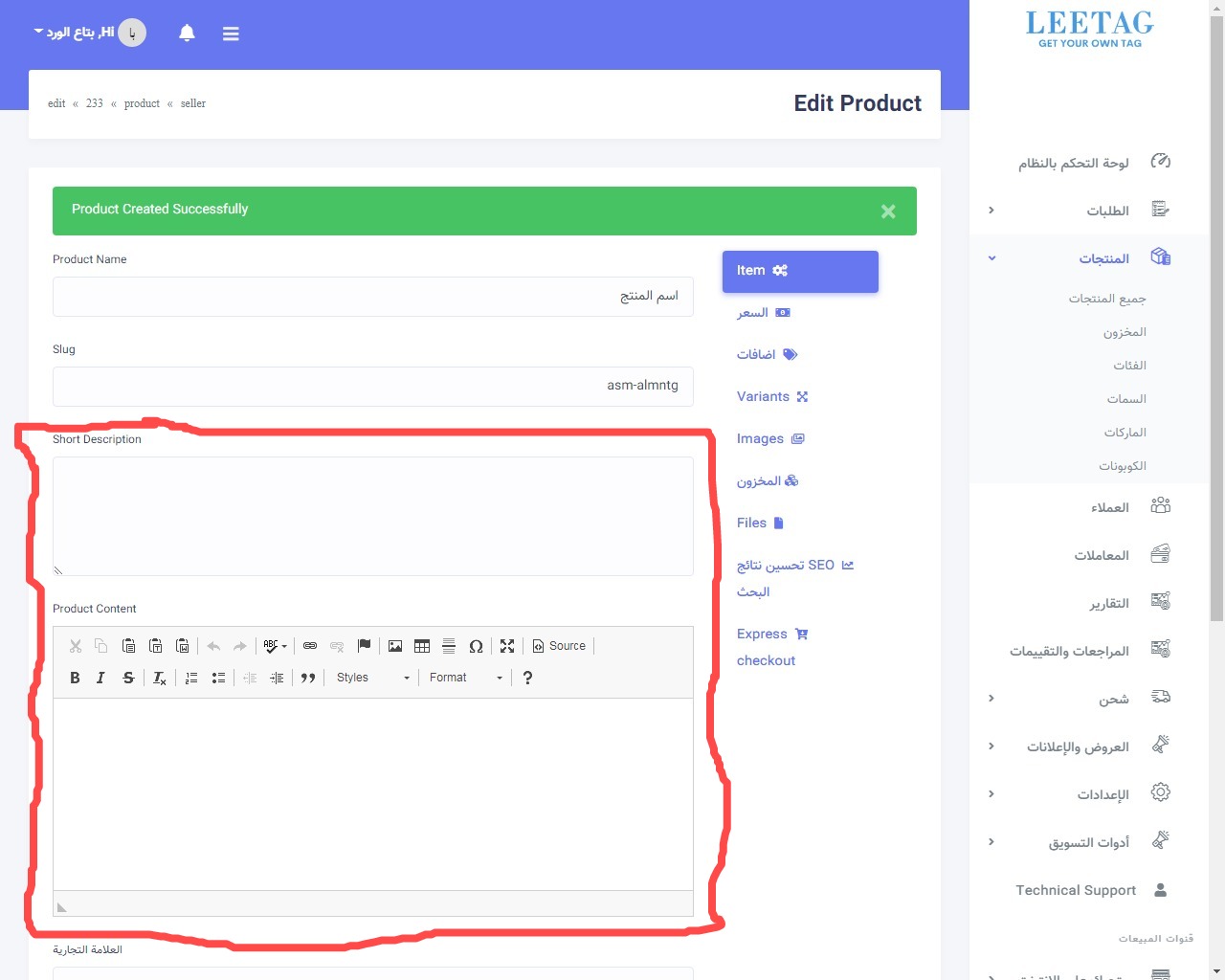The height and width of the screenshot is (980, 1225).
Task: Click the Source button in editor toolbar
Action: [x=560, y=645]
